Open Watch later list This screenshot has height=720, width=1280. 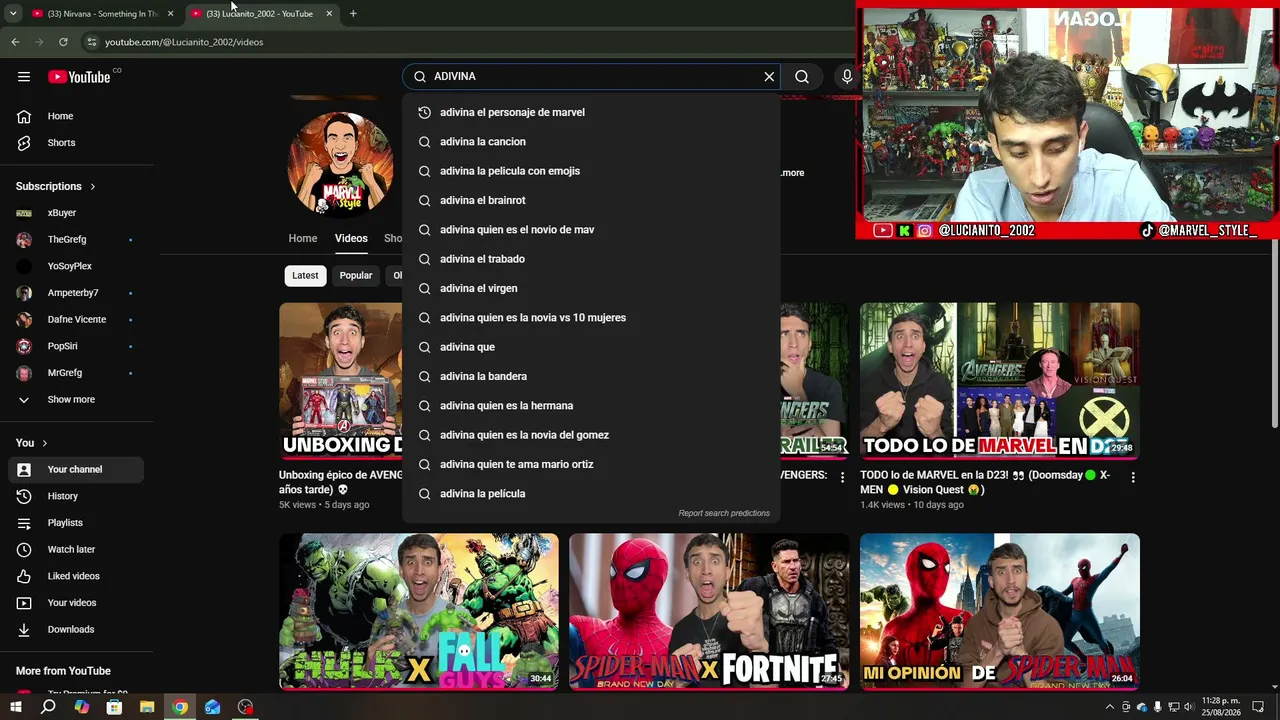click(x=76, y=549)
